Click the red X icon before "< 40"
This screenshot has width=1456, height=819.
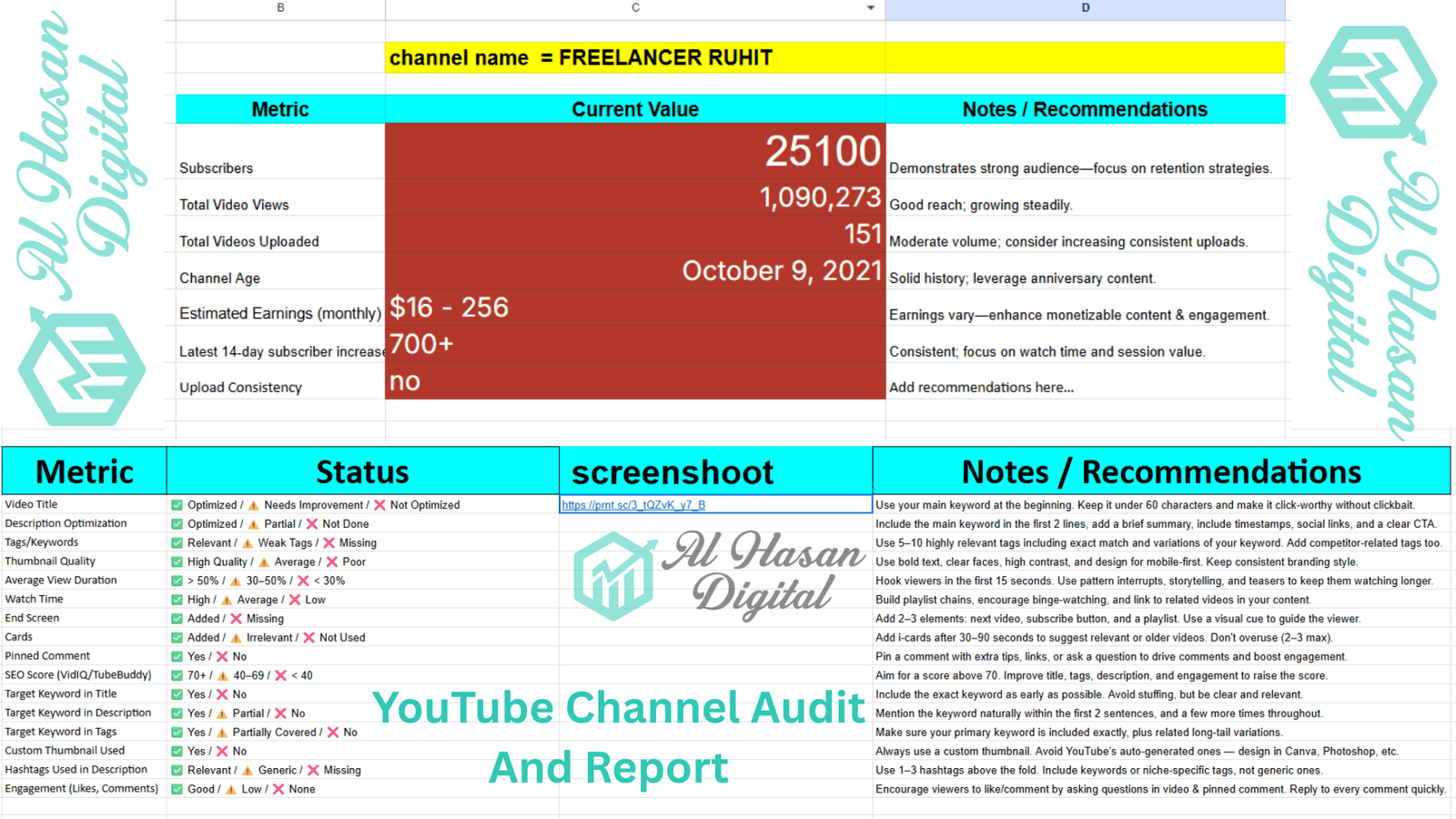[281, 675]
